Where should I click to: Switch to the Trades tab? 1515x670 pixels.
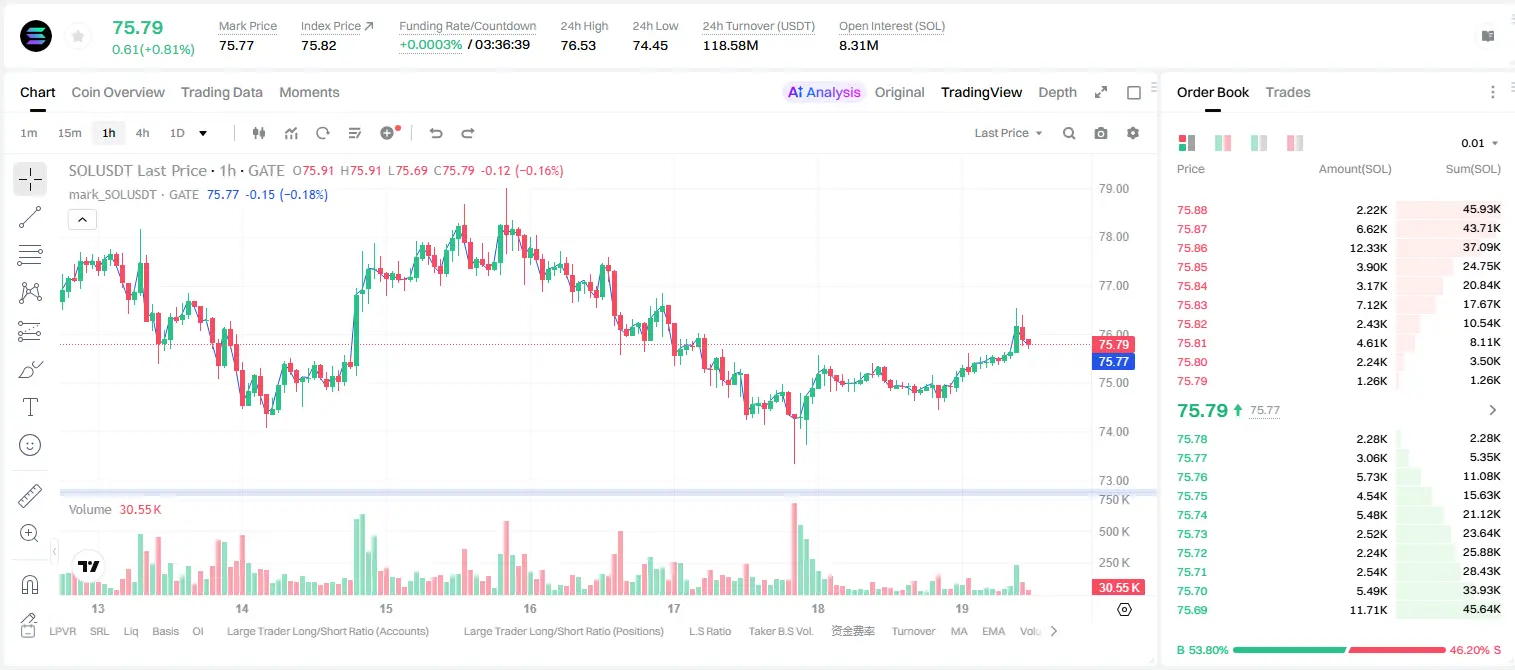(1288, 92)
